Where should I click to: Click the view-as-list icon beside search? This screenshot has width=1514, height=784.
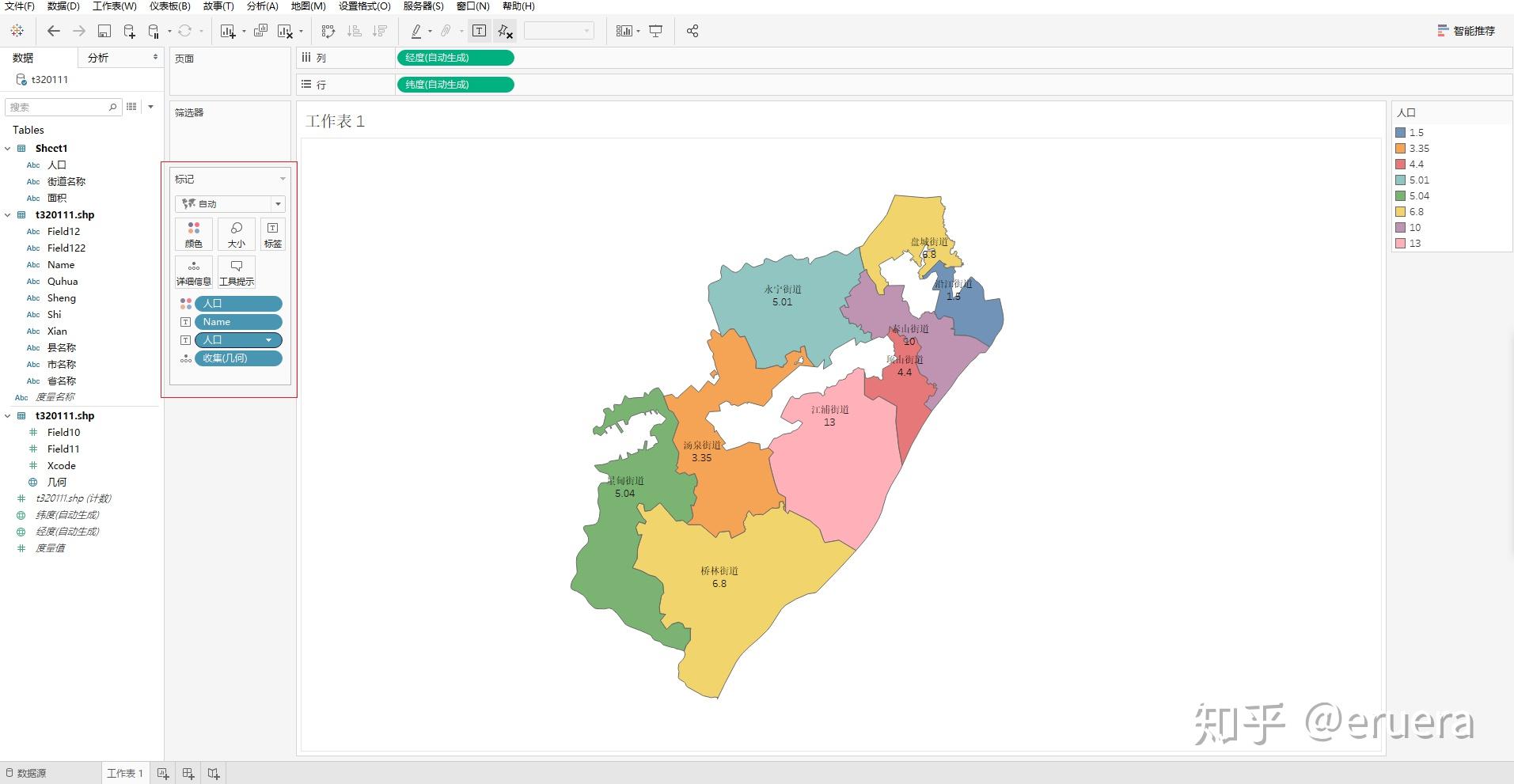point(131,107)
